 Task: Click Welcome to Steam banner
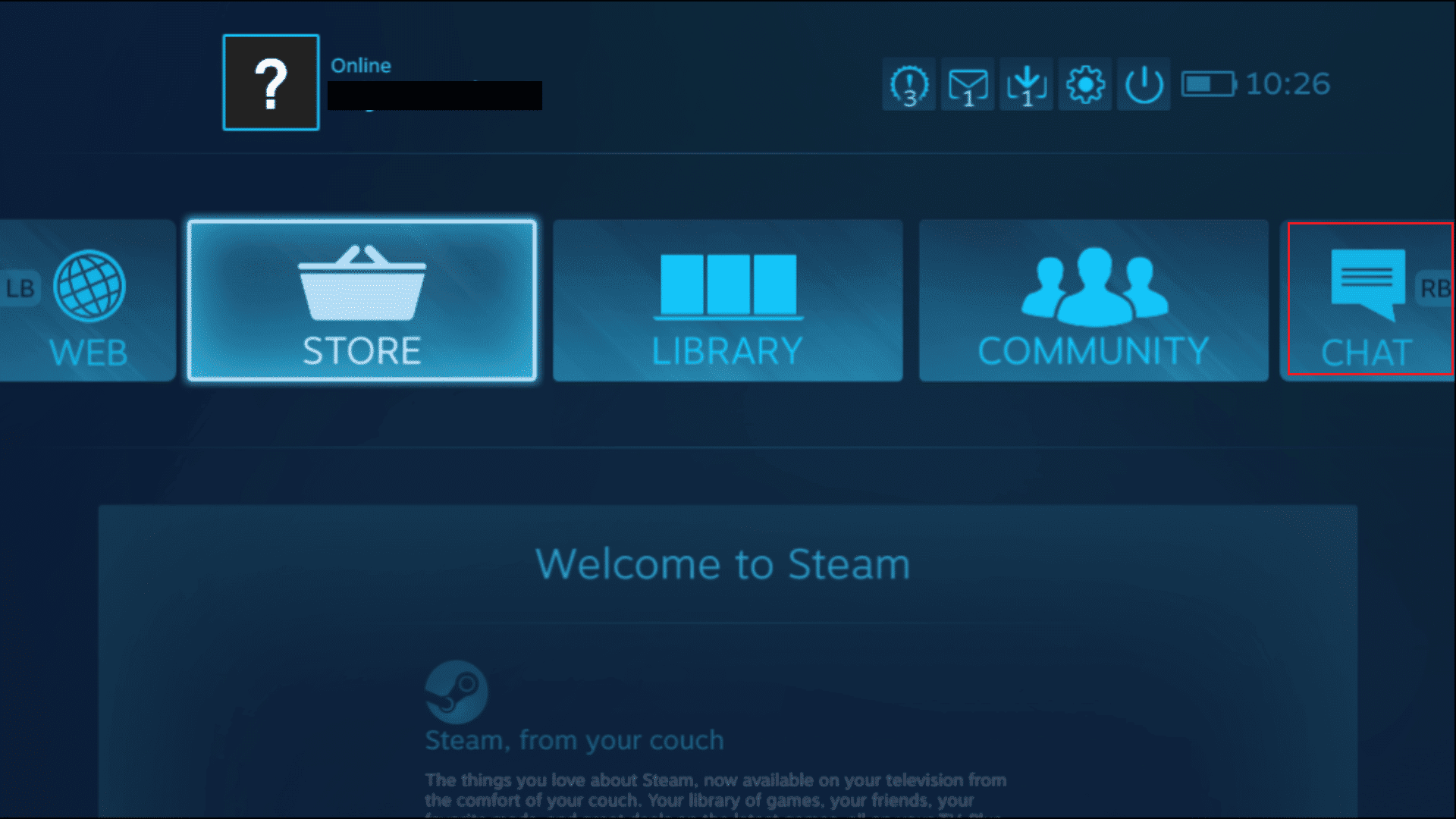click(x=725, y=563)
